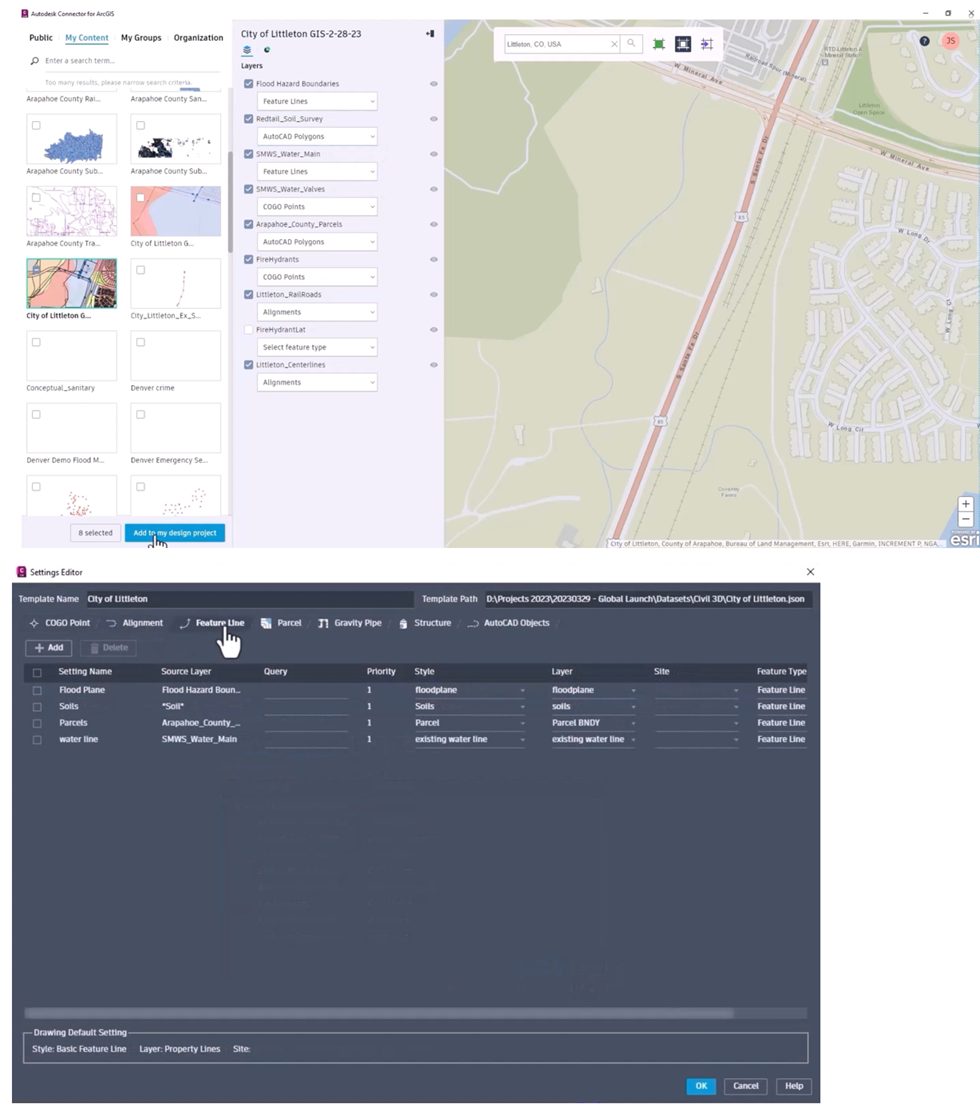Click the collapse panel icon beside City of Littleton GIS-2-28-23
The height and width of the screenshot is (1108, 980).
(430, 33)
